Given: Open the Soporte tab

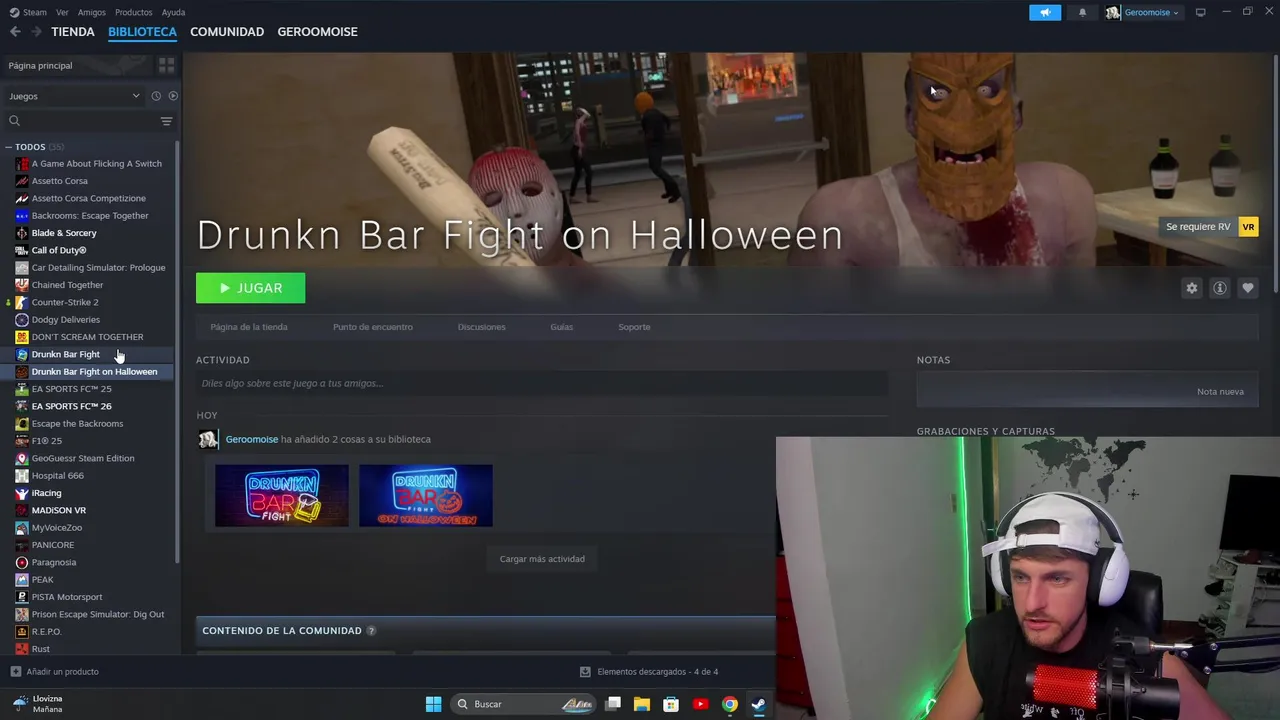Looking at the screenshot, I should (634, 327).
